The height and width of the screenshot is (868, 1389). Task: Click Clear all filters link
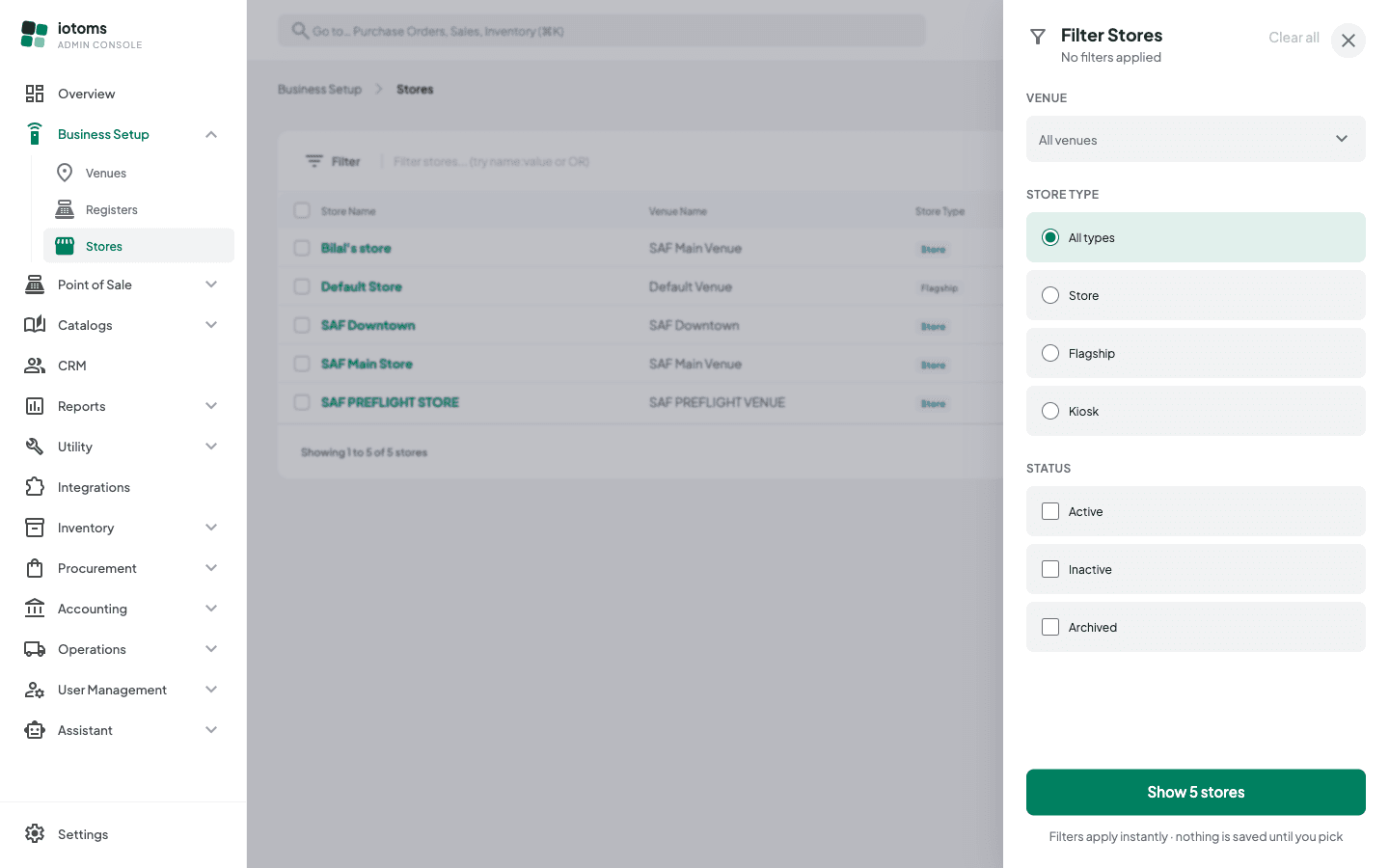click(1294, 37)
